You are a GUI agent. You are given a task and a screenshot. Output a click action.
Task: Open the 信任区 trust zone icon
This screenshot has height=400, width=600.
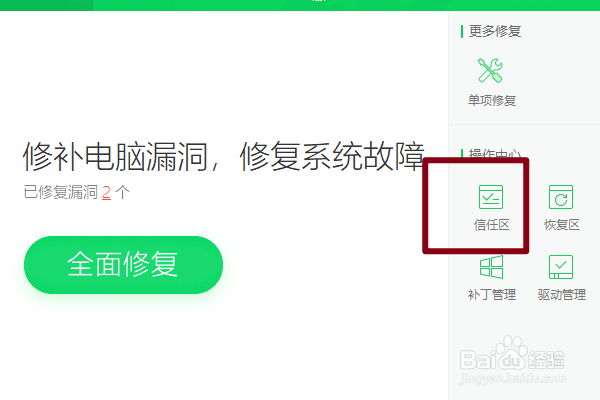click(x=491, y=197)
